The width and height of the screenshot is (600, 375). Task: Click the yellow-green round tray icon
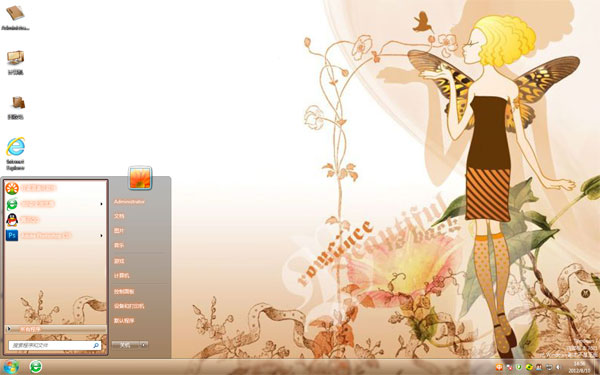point(529,367)
